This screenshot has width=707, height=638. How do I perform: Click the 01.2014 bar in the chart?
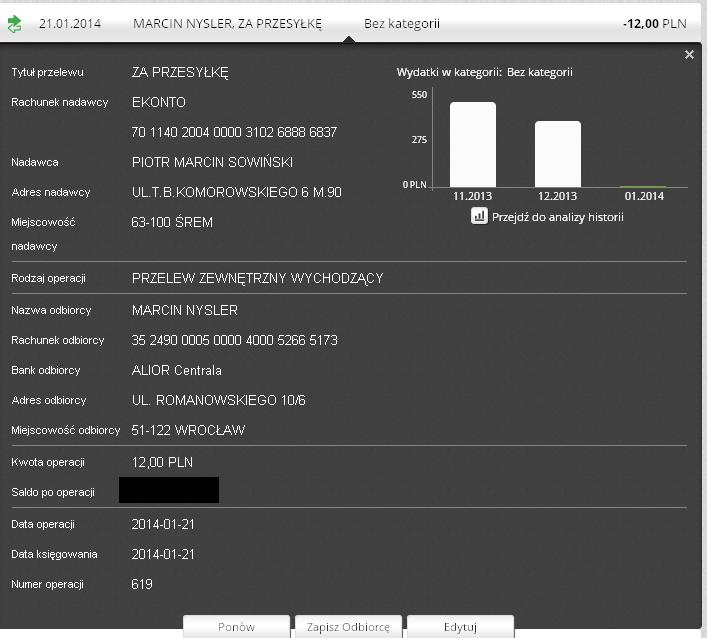point(643,186)
